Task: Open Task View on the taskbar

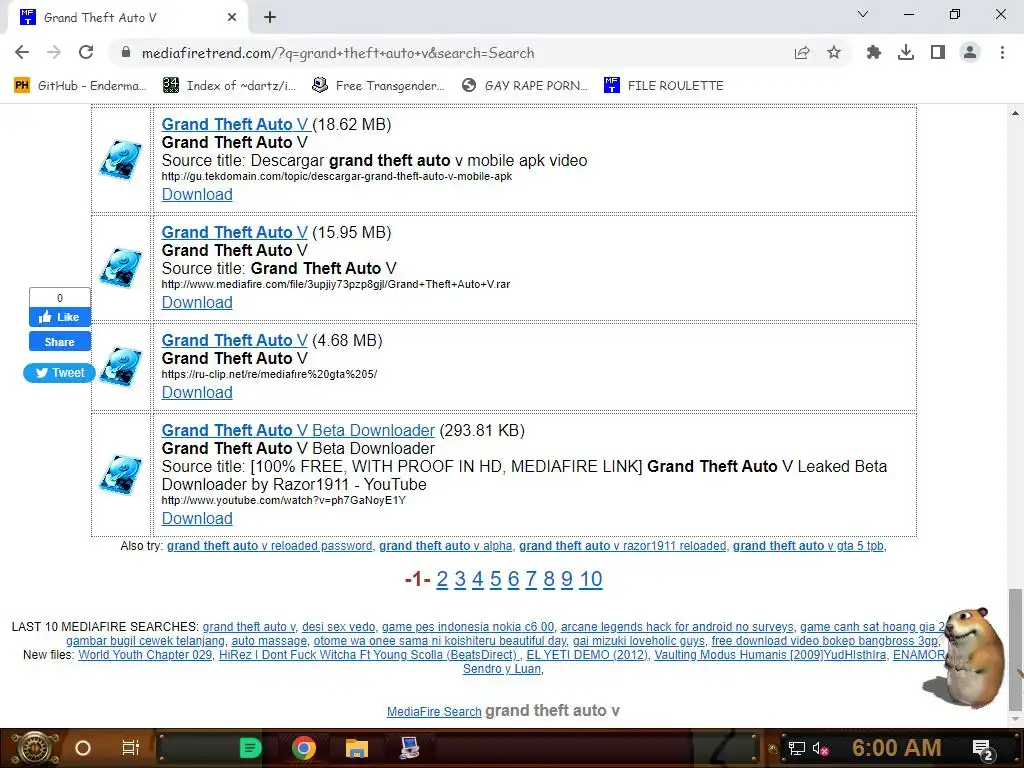Action: 131,748
